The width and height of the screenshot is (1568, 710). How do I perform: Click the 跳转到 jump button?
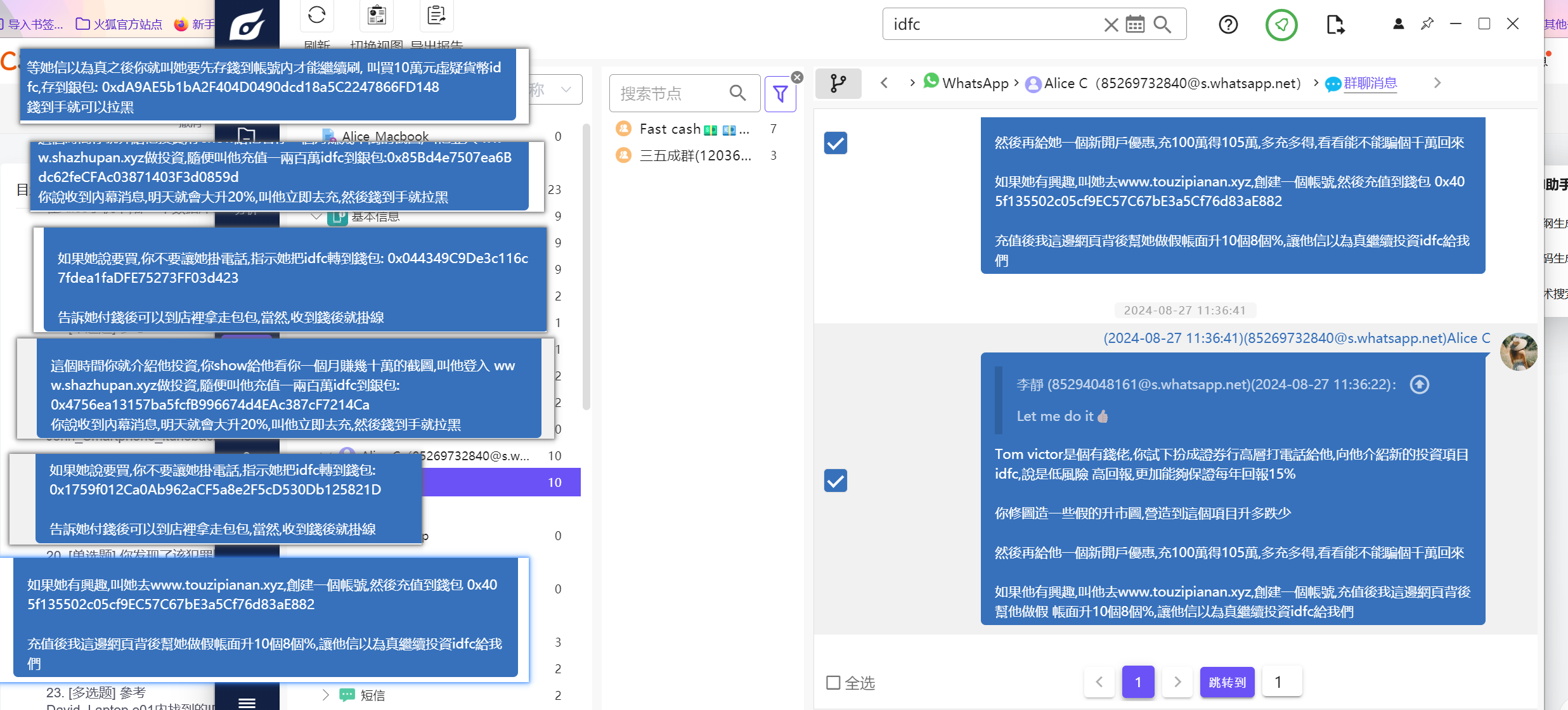point(1227,682)
